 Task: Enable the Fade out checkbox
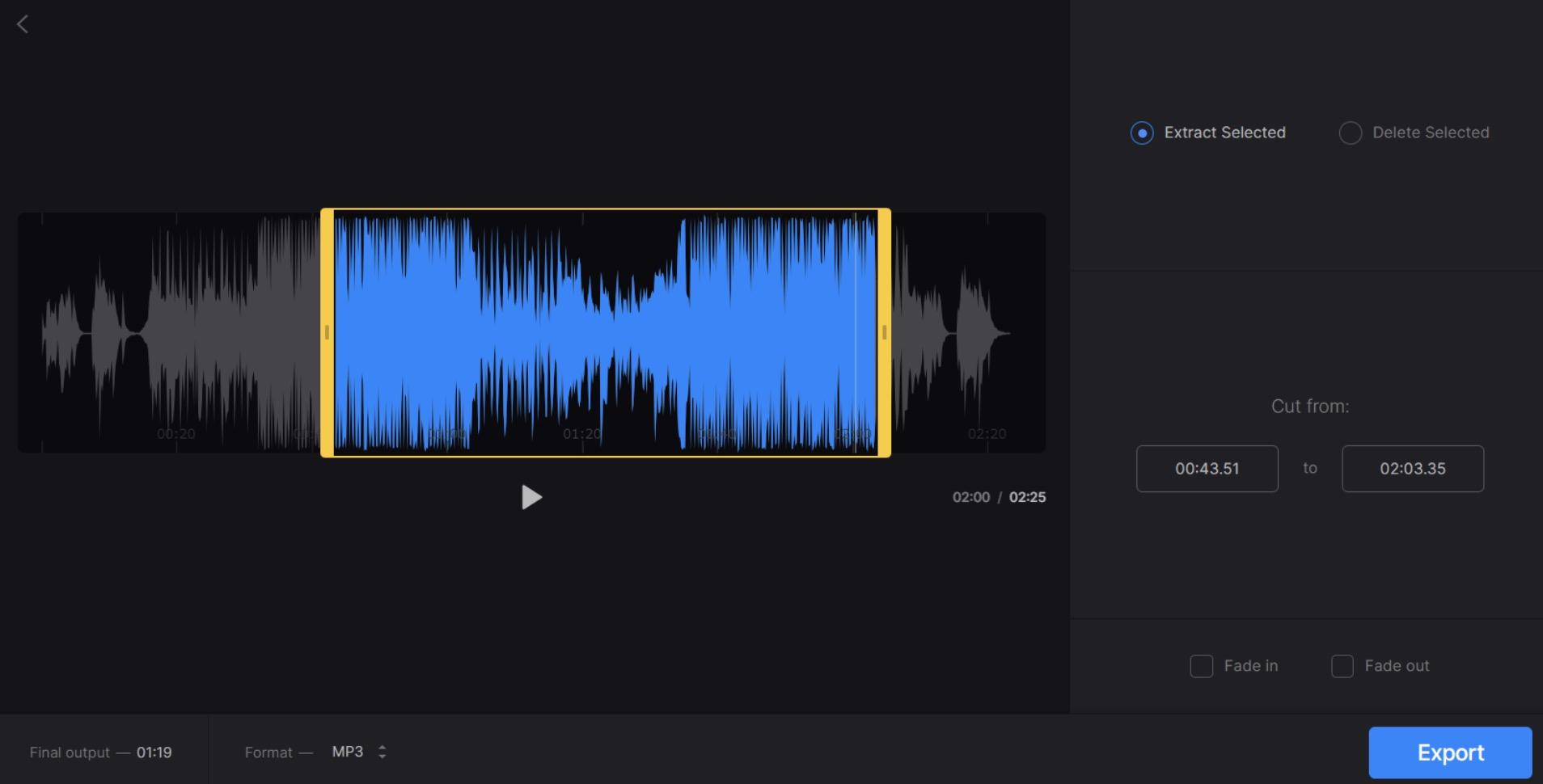[1342, 666]
